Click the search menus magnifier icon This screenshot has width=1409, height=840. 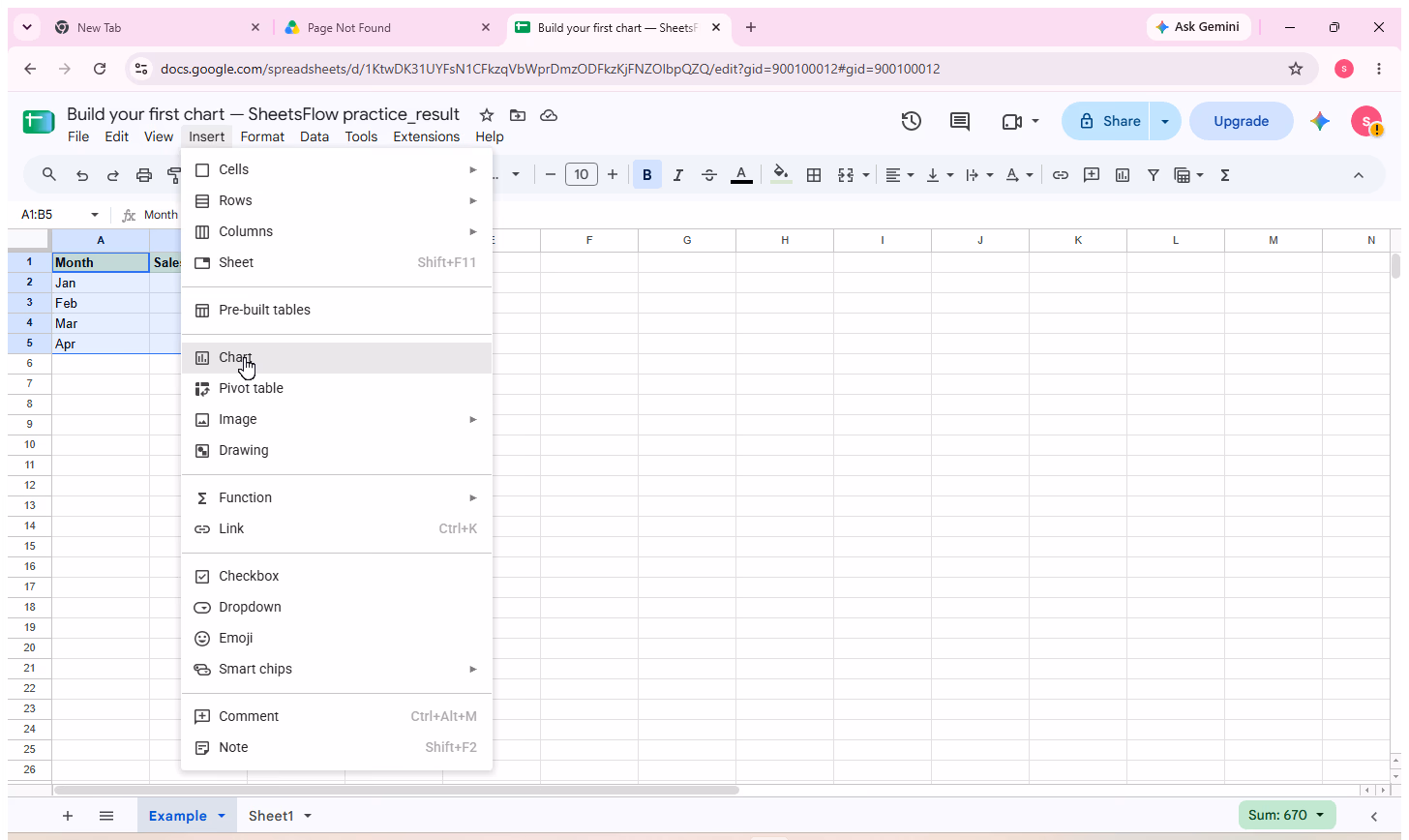(49, 175)
